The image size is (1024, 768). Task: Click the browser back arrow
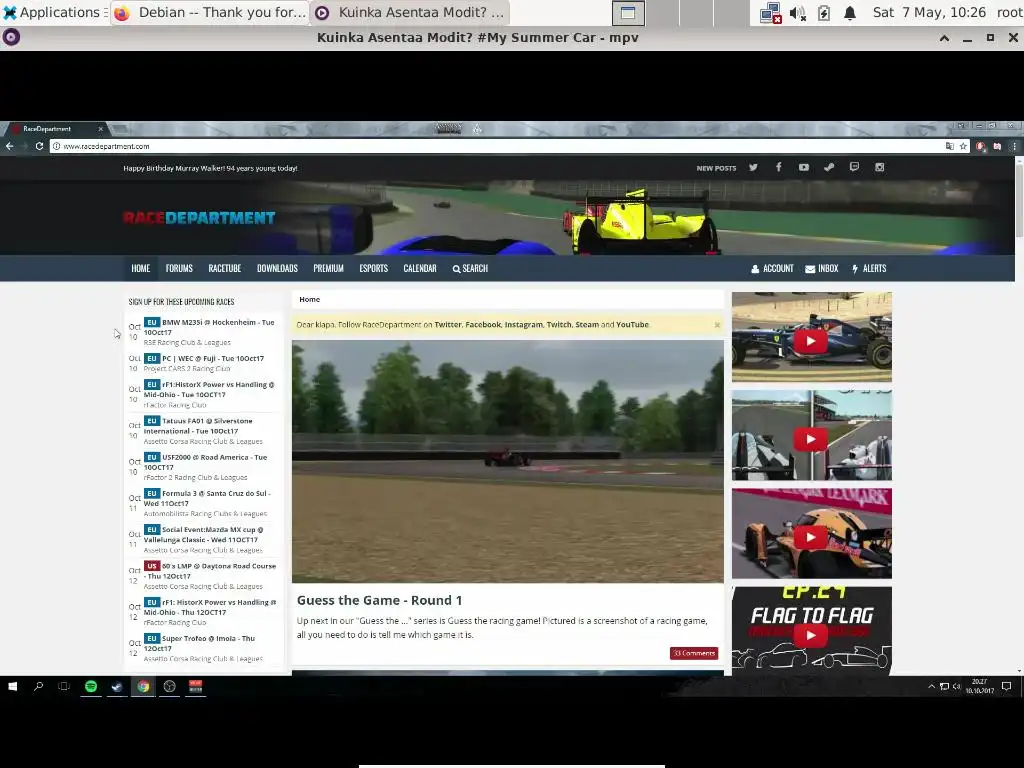coord(9,146)
